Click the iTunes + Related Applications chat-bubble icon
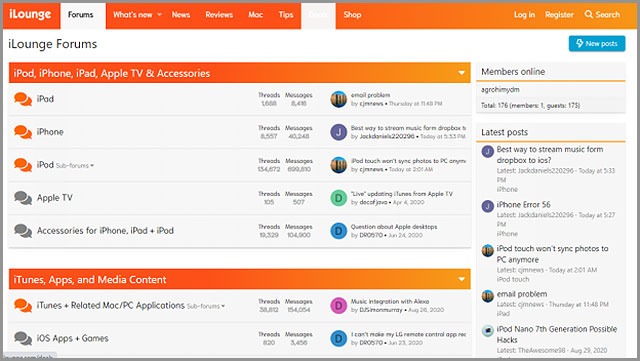The width and height of the screenshot is (640, 361). click(23, 305)
